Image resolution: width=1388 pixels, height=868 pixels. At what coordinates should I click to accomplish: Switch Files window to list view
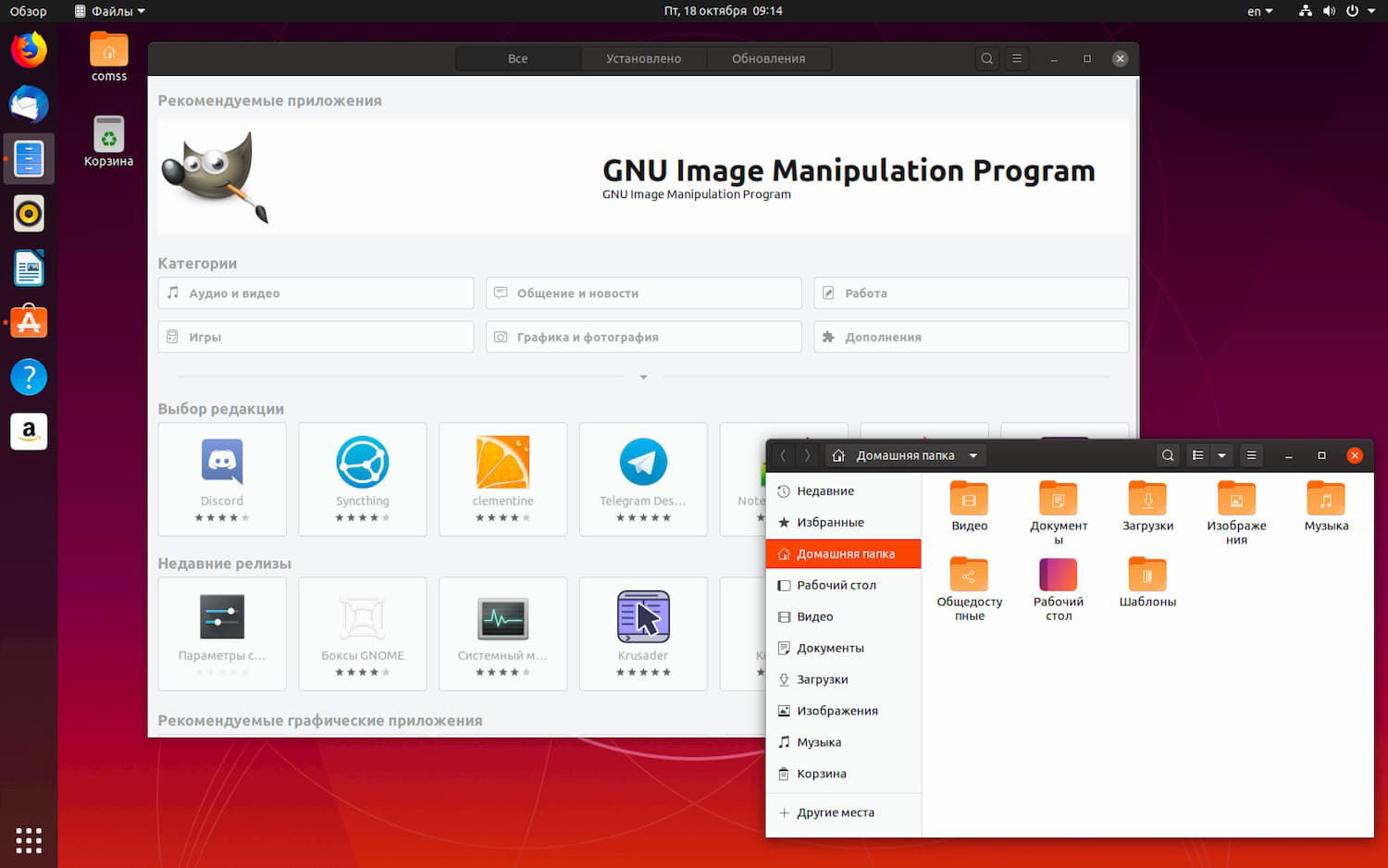pyautogui.click(x=1198, y=455)
